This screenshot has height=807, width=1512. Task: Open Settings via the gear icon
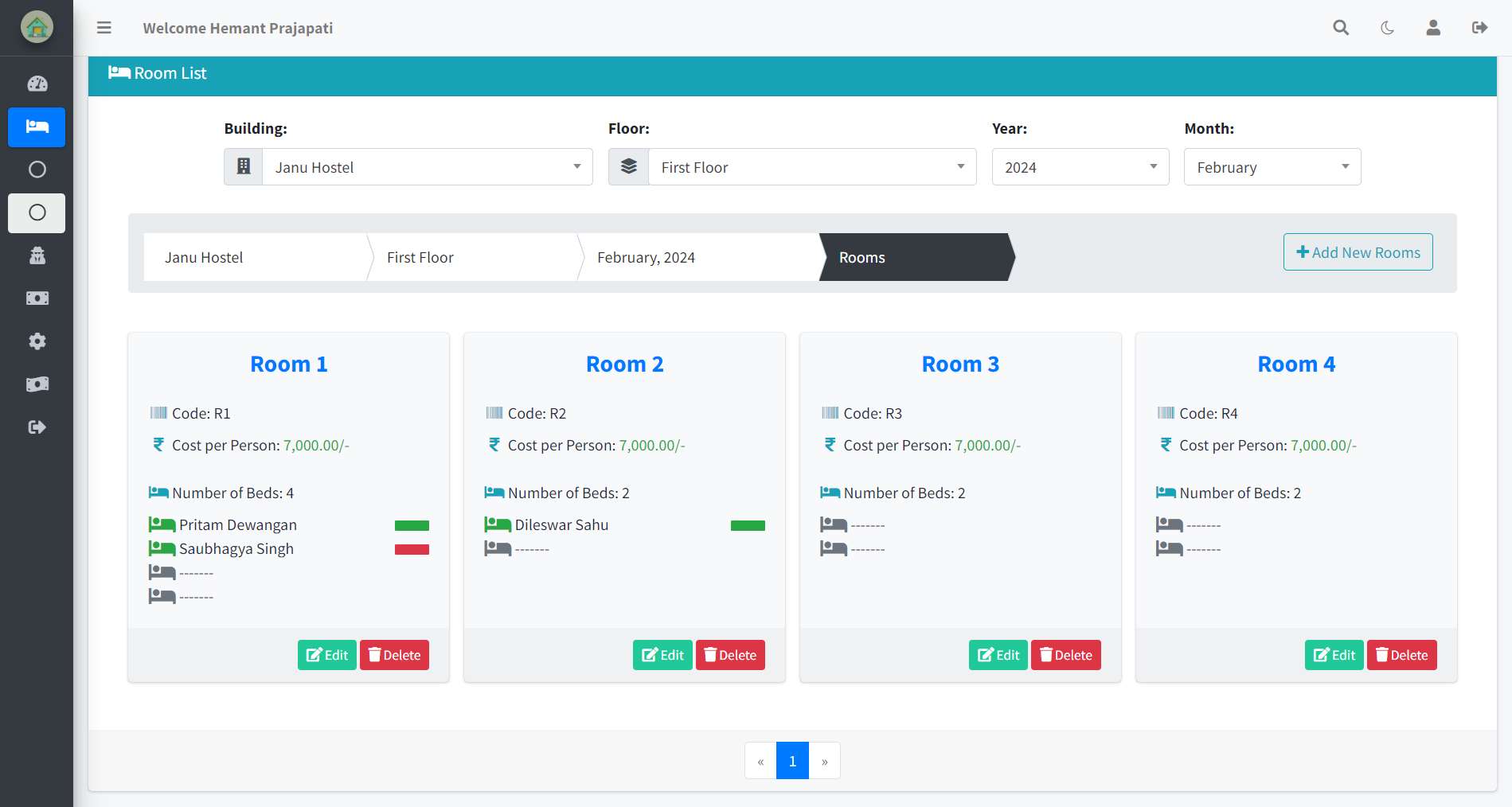(37, 341)
